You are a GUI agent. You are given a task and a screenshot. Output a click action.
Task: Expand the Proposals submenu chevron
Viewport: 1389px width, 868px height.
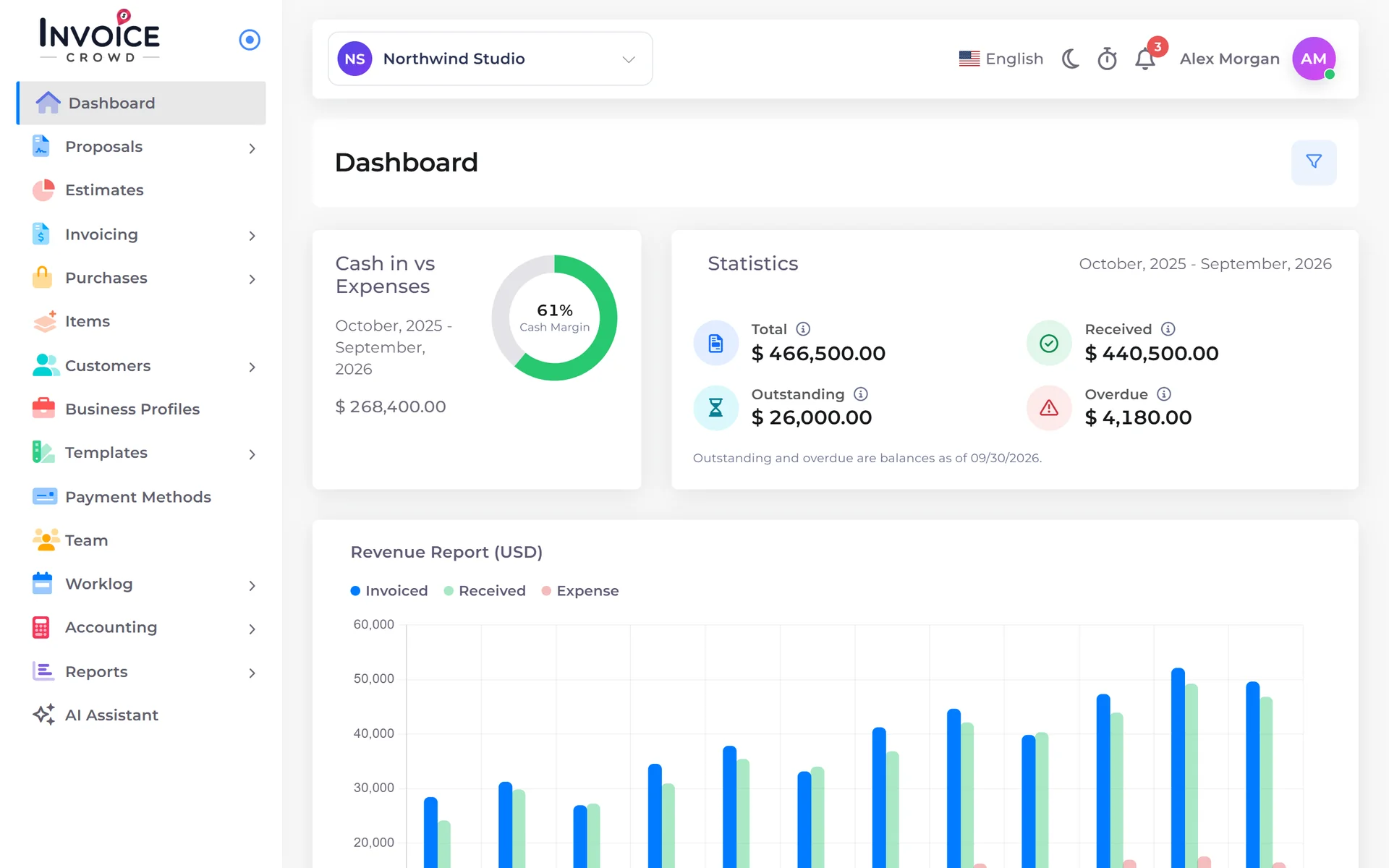(252, 148)
